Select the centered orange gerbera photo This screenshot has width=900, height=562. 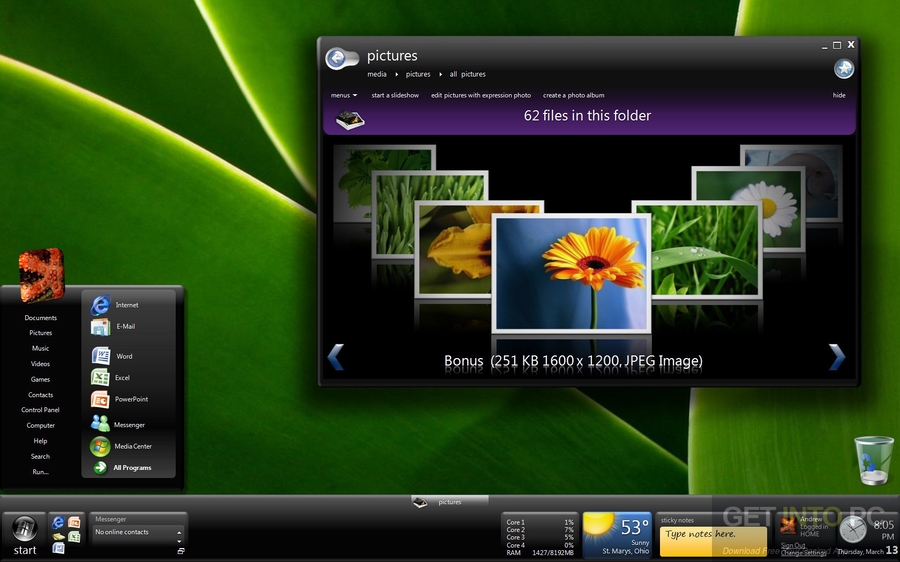point(572,273)
